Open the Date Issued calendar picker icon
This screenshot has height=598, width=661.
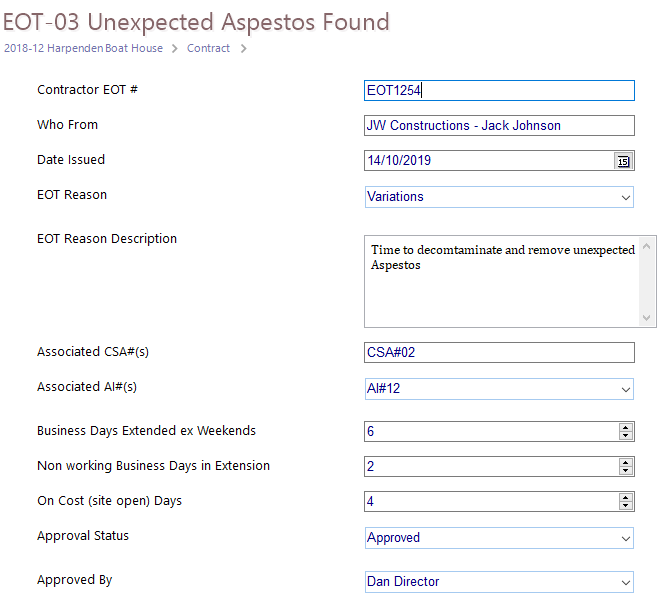click(x=623, y=161)
